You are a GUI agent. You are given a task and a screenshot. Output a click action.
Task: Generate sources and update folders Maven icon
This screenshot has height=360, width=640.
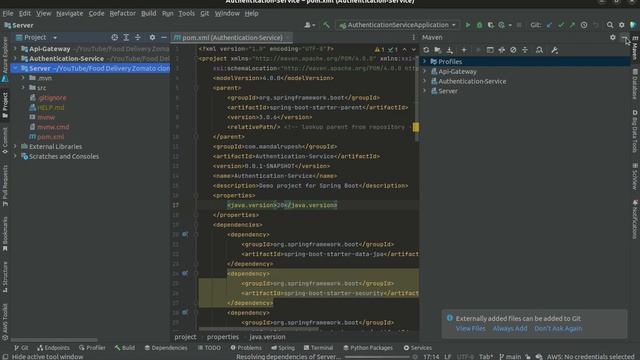point(438,50)
